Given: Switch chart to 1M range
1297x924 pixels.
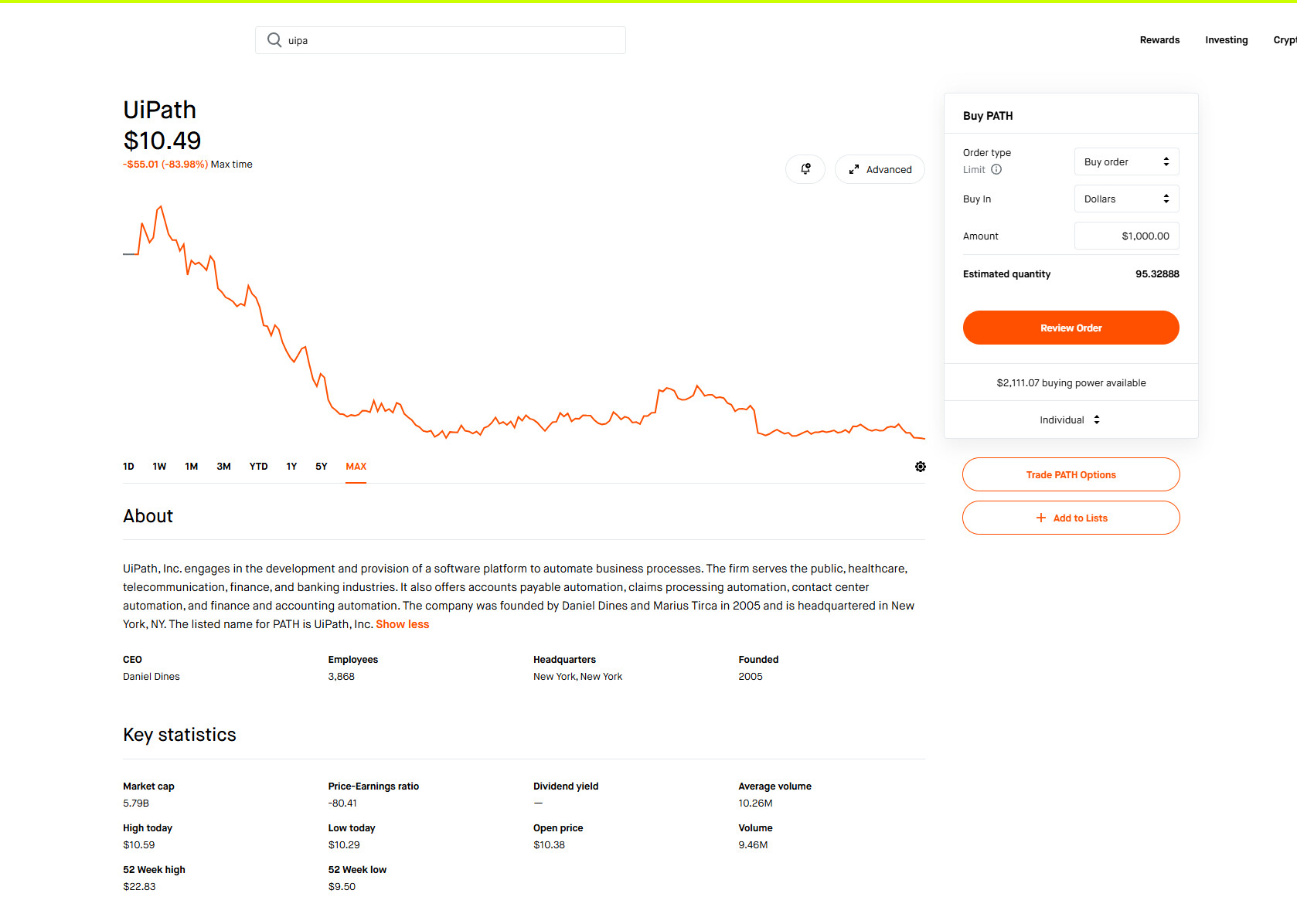Looking at the screenshot, I should point(192,467).
